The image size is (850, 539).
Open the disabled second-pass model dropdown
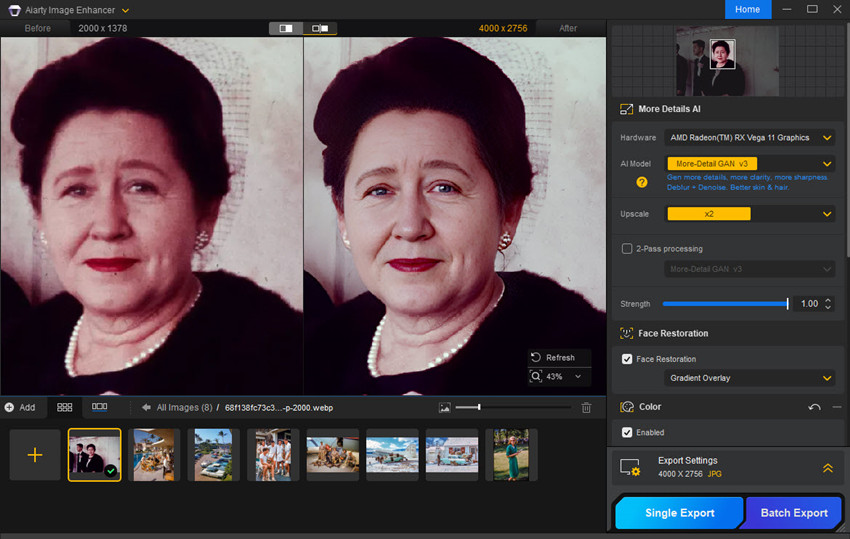[749, 269]
